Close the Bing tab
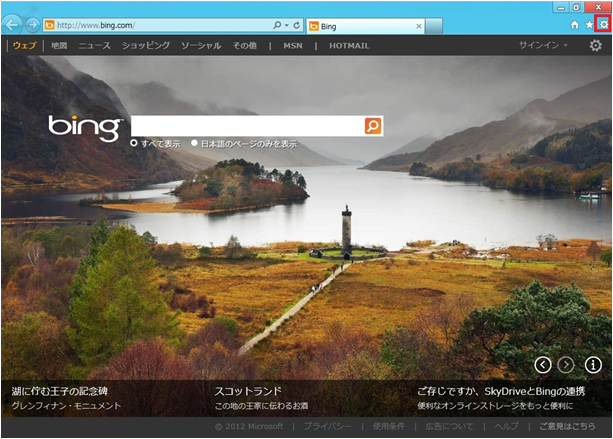The height and width of the screenshot is (439, 613). (x=419, y=26)
